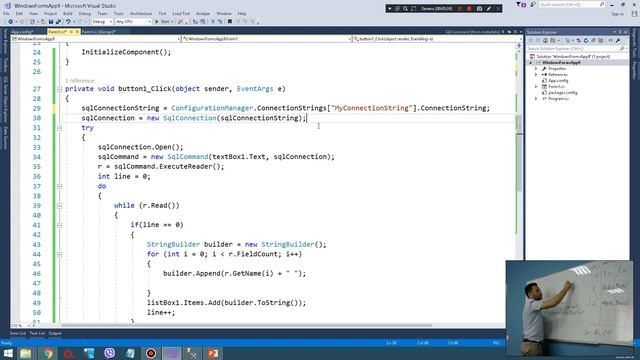640x360 pixels.
Task: Collapse the do block at line 37
Action: coord(60,187)
